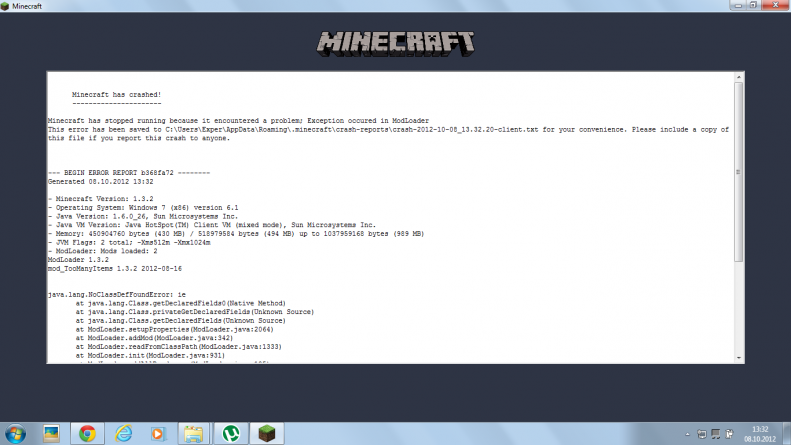Click 'mod_TooManyItems 1.3.2 2012-08-16' line
The width and height of the screenshot is (791, 445).
coord(115,268)
